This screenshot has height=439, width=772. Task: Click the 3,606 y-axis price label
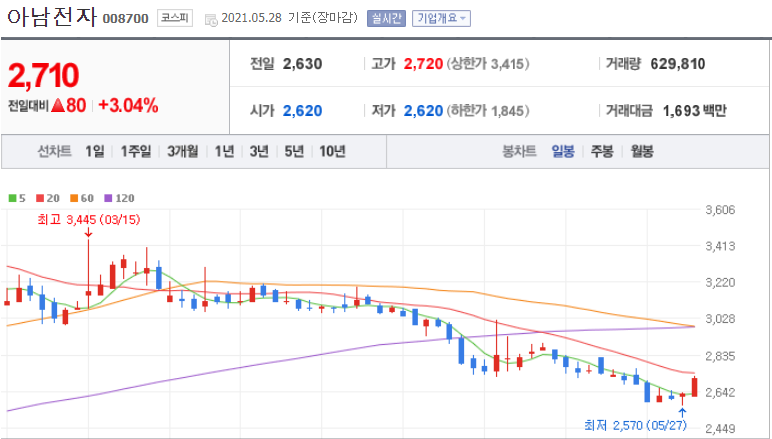pyautogui.click(x=720, y=210)
